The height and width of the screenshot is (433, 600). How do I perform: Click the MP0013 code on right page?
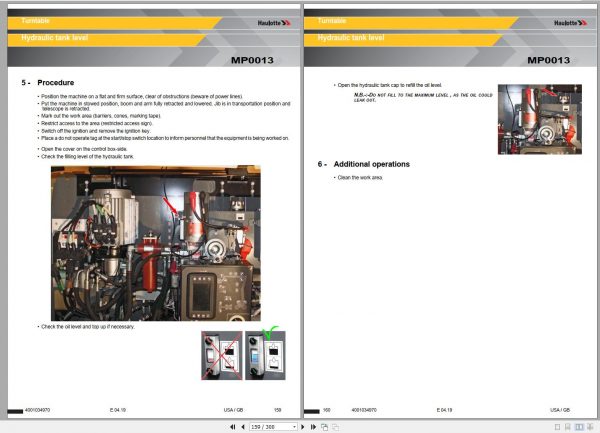coord(549,60)
